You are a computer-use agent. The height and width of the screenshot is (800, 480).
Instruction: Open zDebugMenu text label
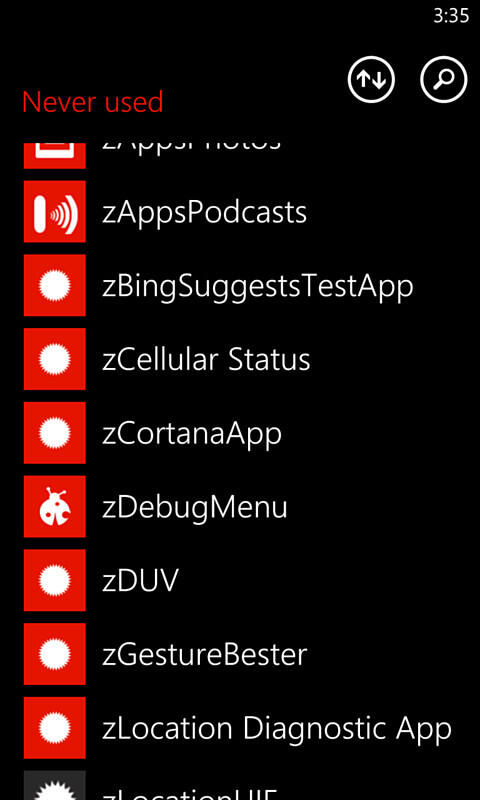pyautogui.click(x=195, y=508)
